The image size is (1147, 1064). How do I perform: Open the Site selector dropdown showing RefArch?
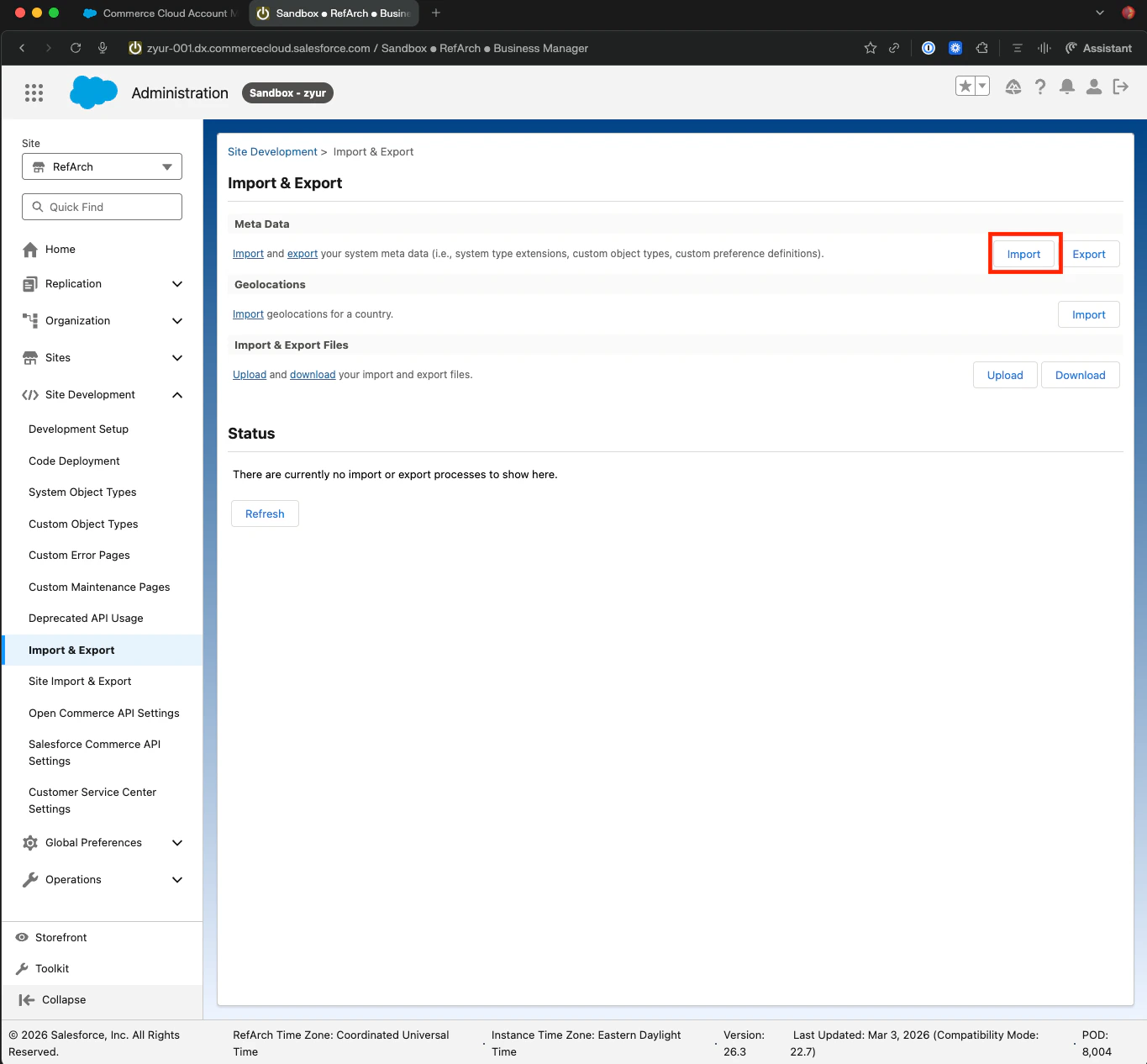(102, 166)
